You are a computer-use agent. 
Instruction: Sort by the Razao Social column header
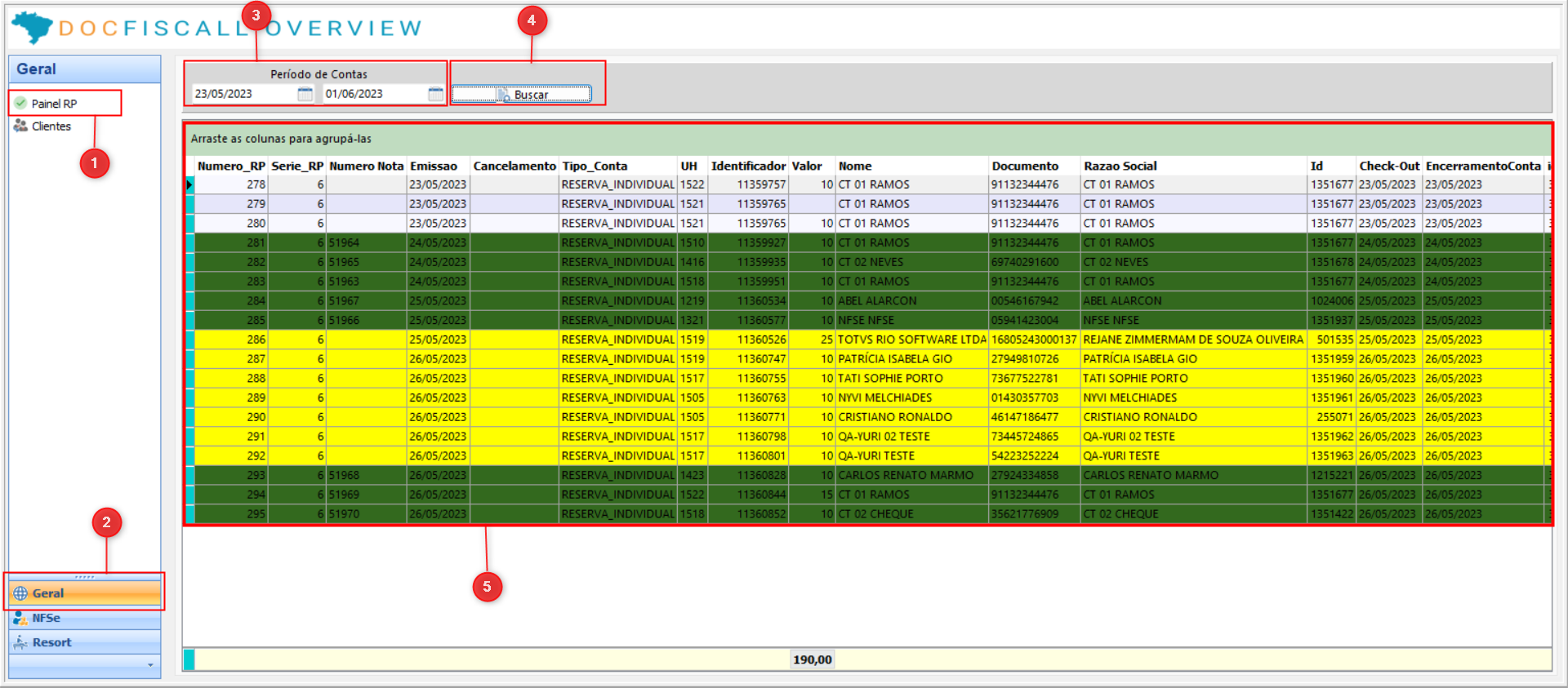click(1195, 166)
